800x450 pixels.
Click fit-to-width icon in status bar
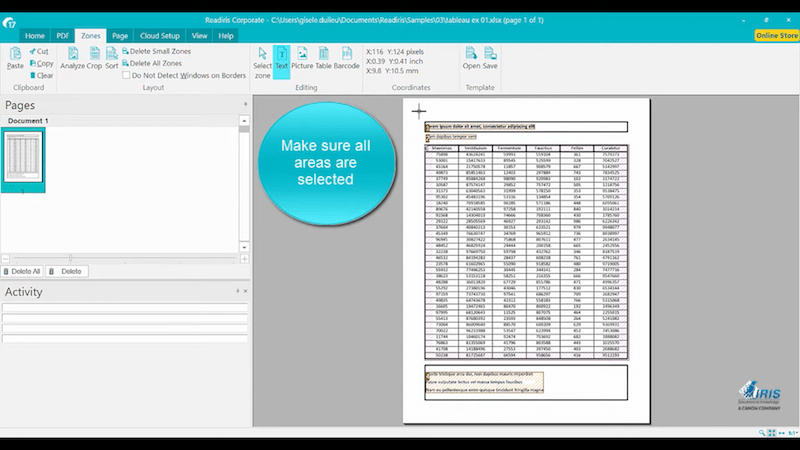(x=782, y=433)
